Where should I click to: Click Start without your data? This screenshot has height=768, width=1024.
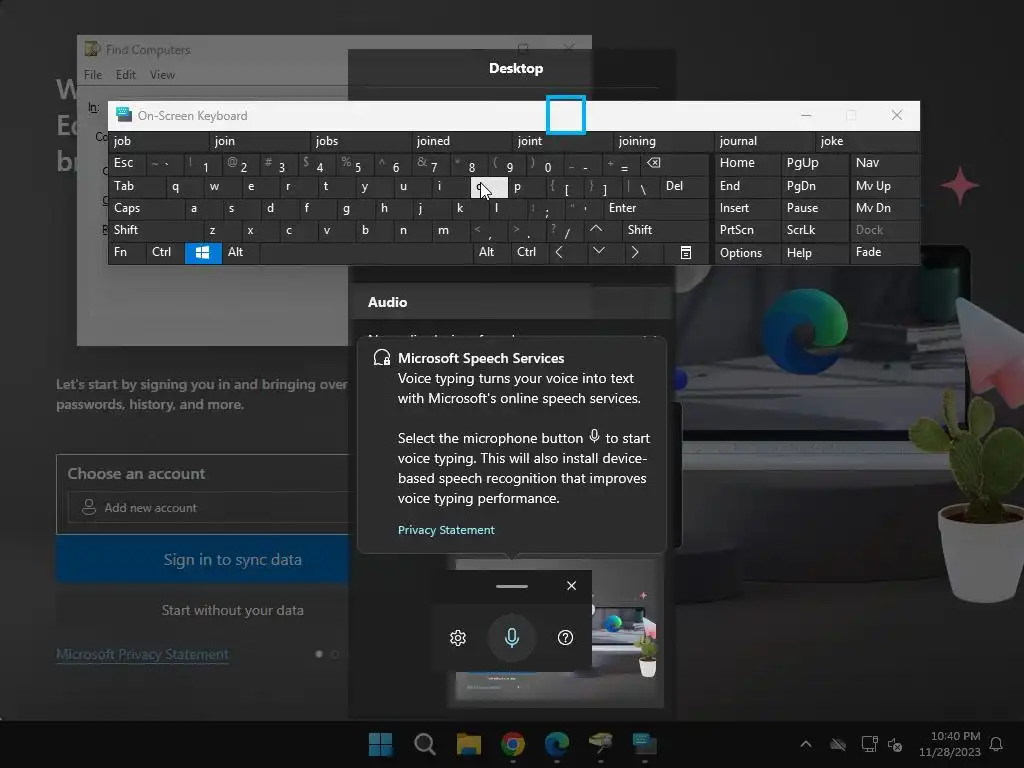232,611
